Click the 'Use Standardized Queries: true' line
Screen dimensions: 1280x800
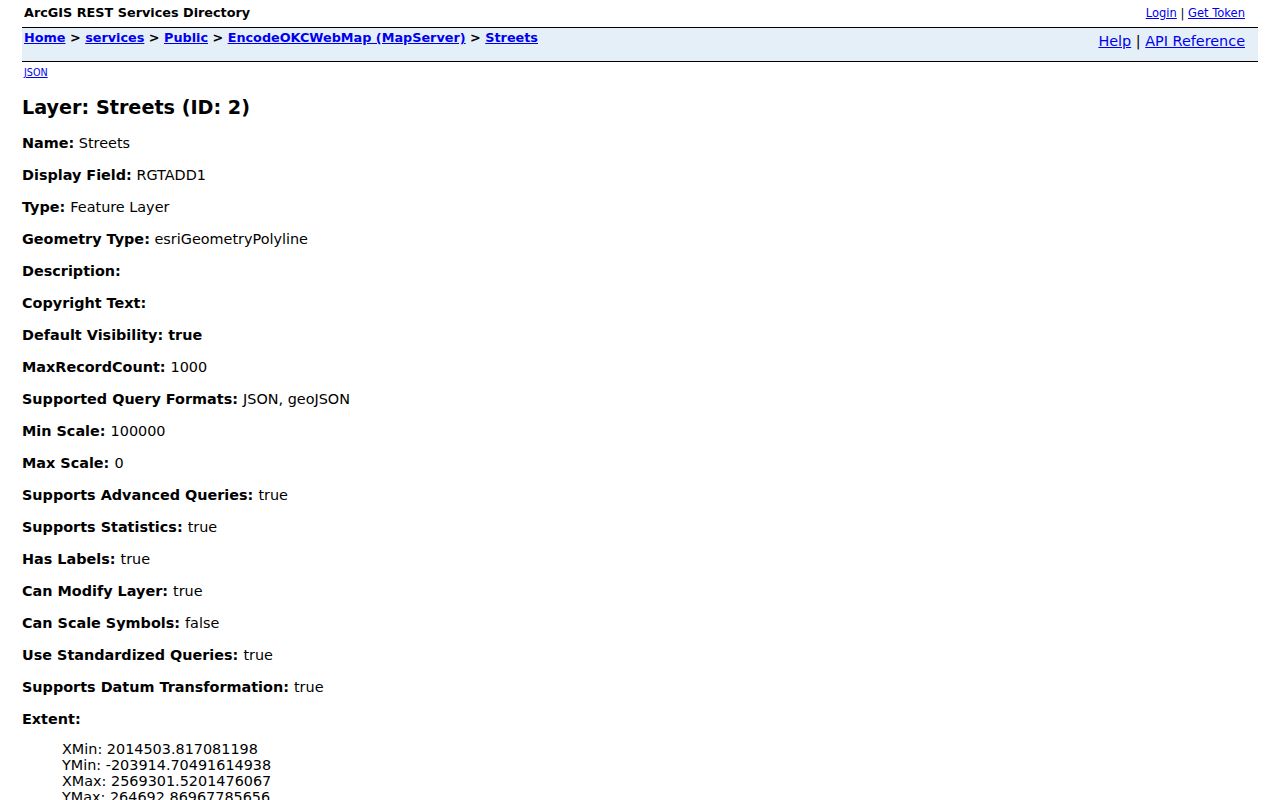[147, 655]
